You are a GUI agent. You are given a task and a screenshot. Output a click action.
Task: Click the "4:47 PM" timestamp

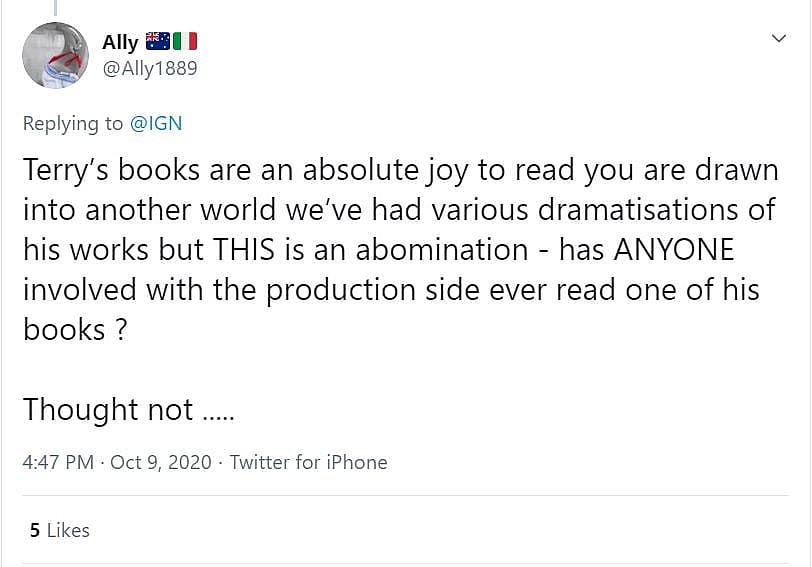[x=58, y=462]
